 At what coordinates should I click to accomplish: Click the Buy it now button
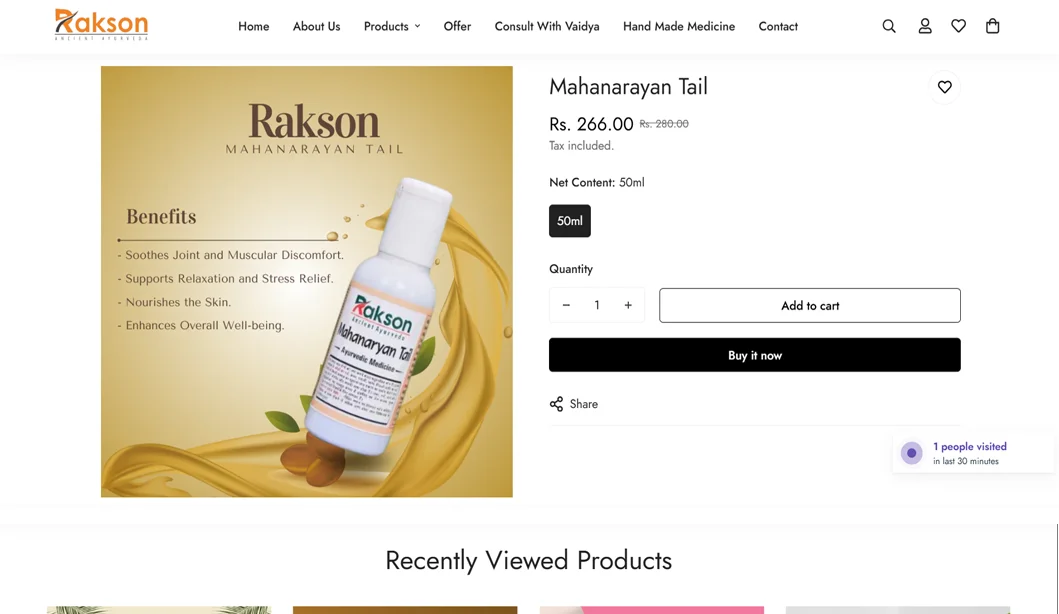[754, 355]
